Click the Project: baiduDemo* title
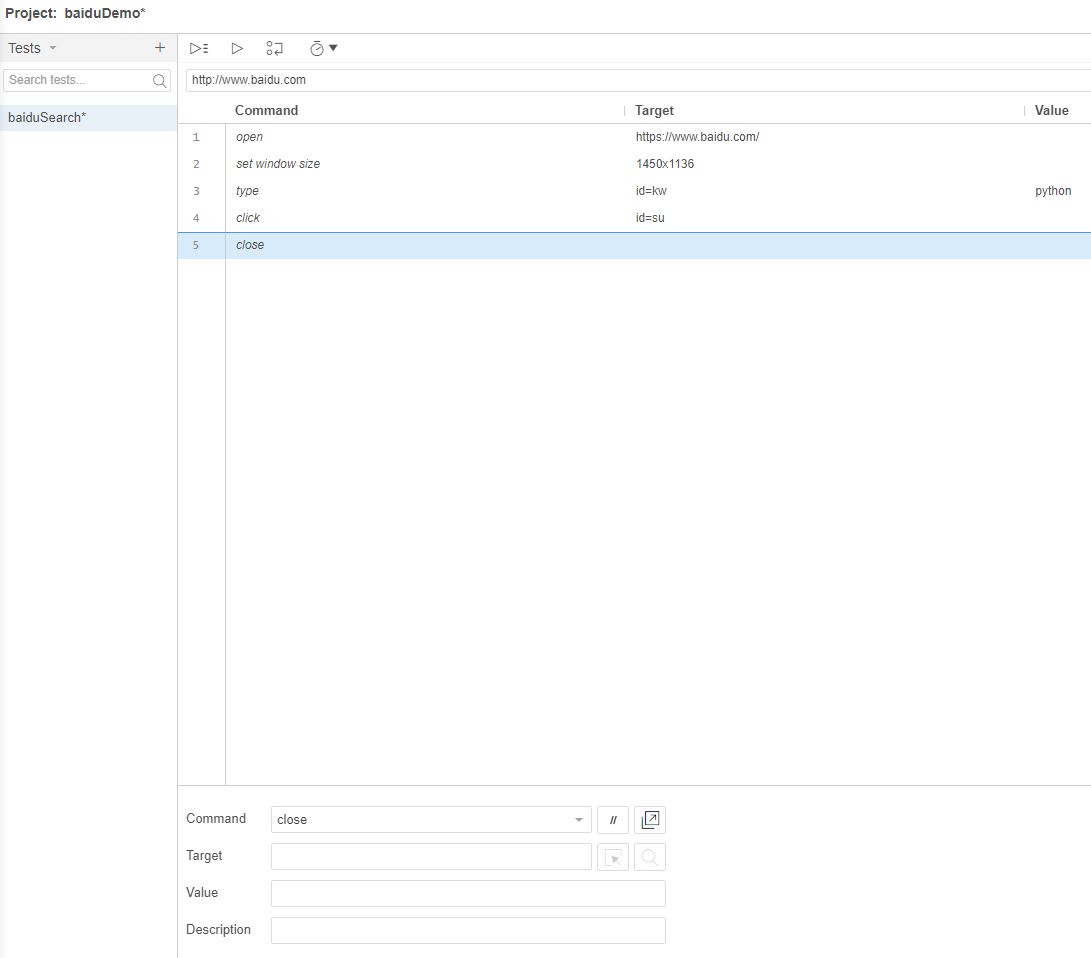 point(75,13)
